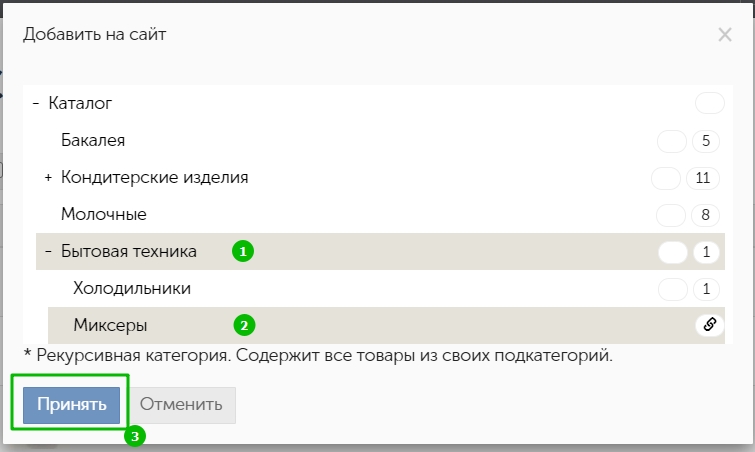Click the Отменить button

[x=181, y=405]
